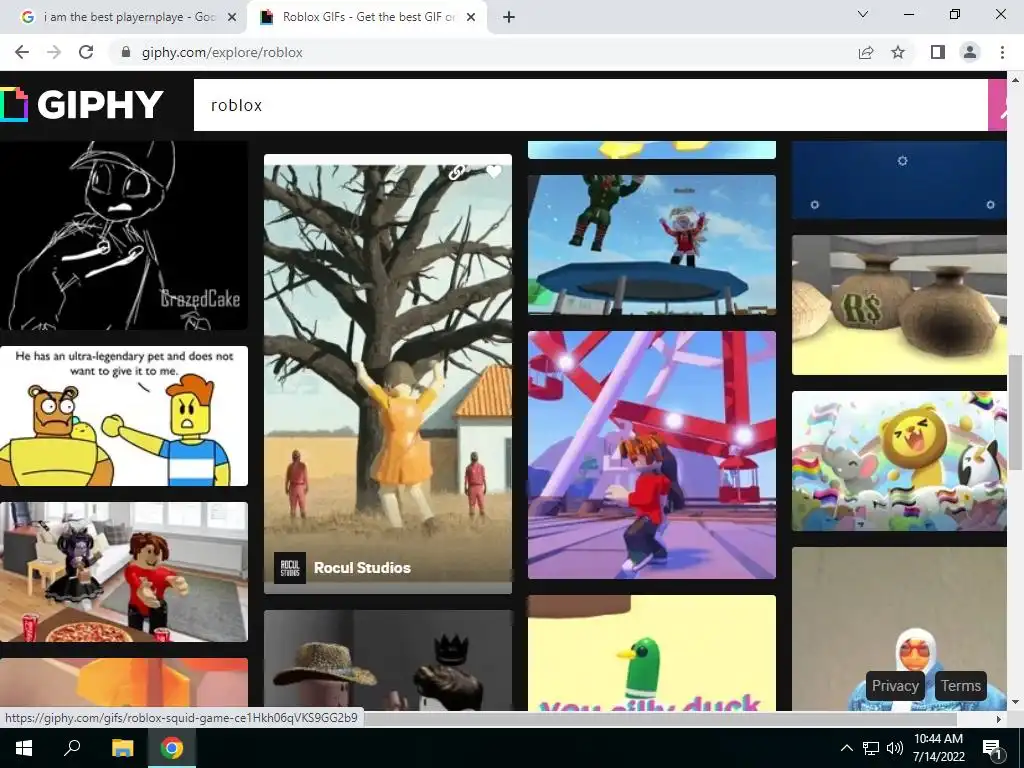Open the cowboy hat and crown GIF

click(x=388, y=660)
